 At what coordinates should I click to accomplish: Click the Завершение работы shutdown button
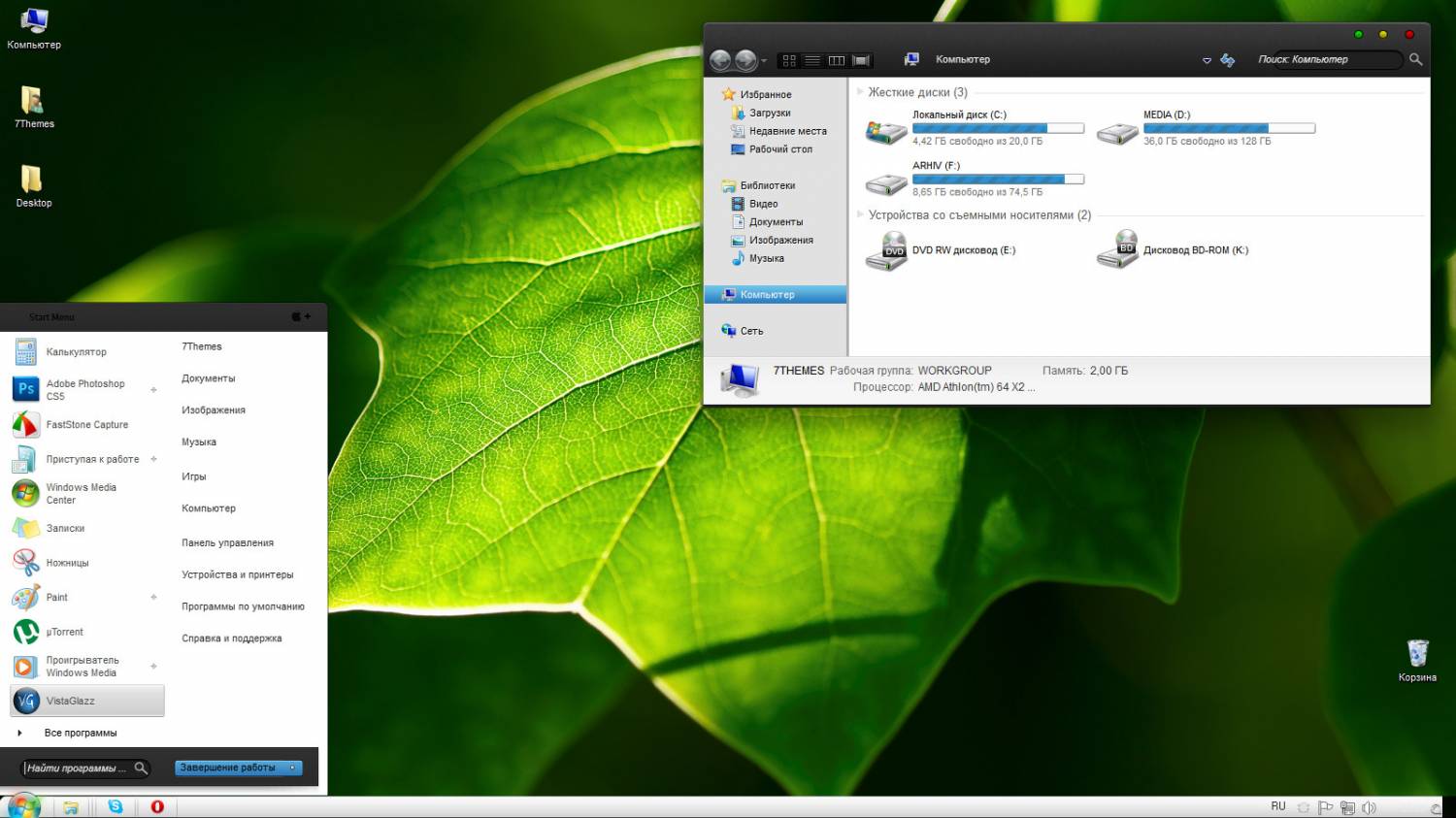229,768
